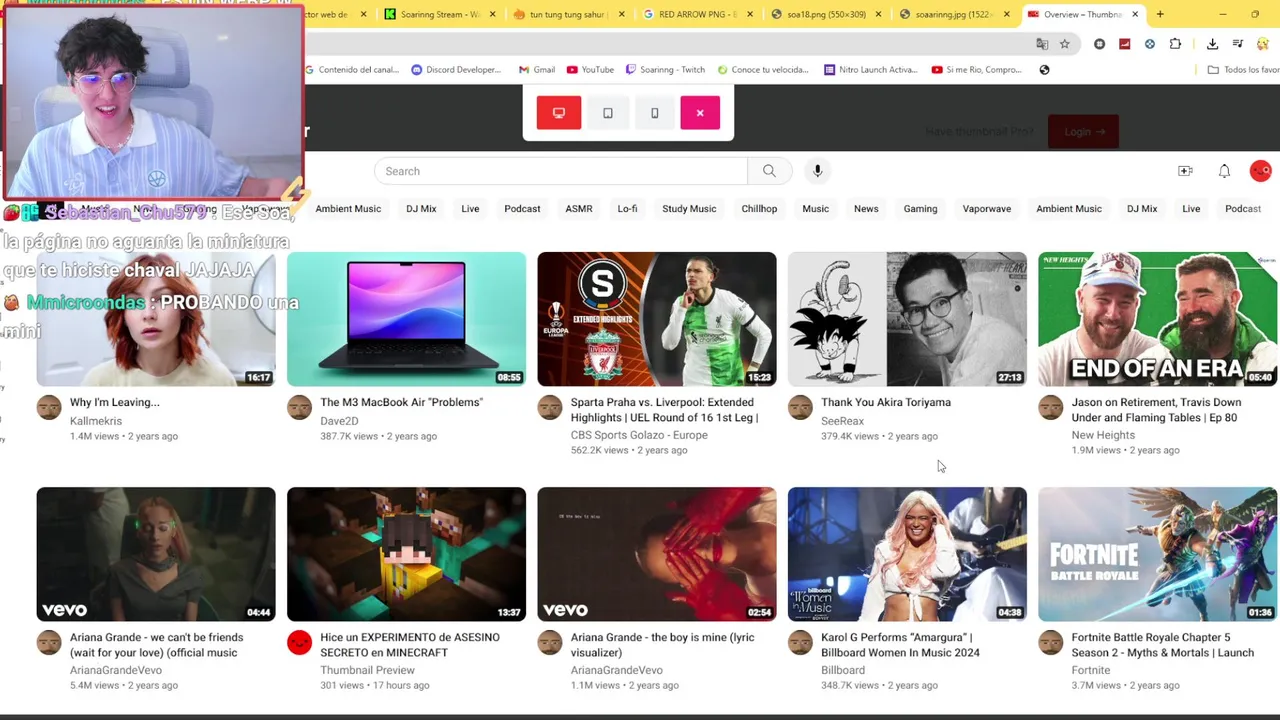Select the ASMR filter chip
The height and width of the screenshot is (720, 1280).
[579, 209]
